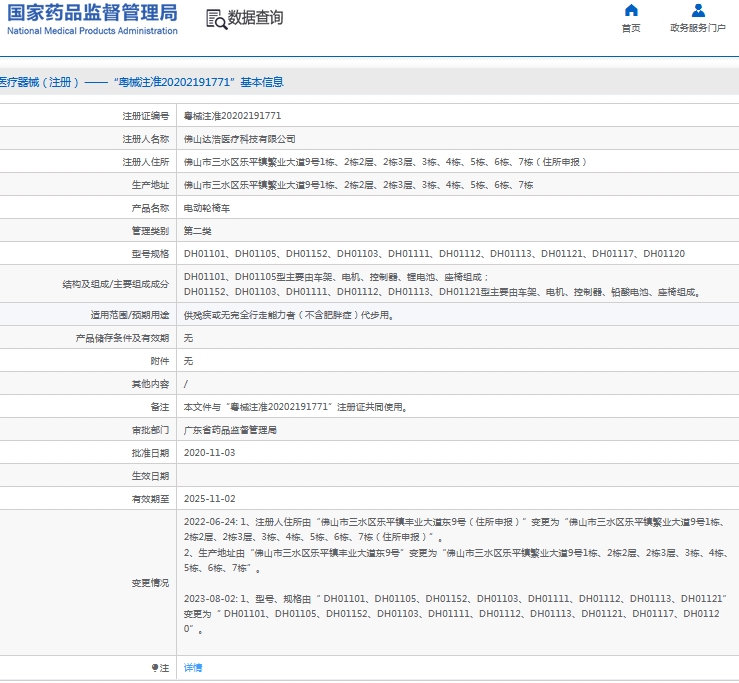Select approval date 2020-11-03

pos(209,453)
